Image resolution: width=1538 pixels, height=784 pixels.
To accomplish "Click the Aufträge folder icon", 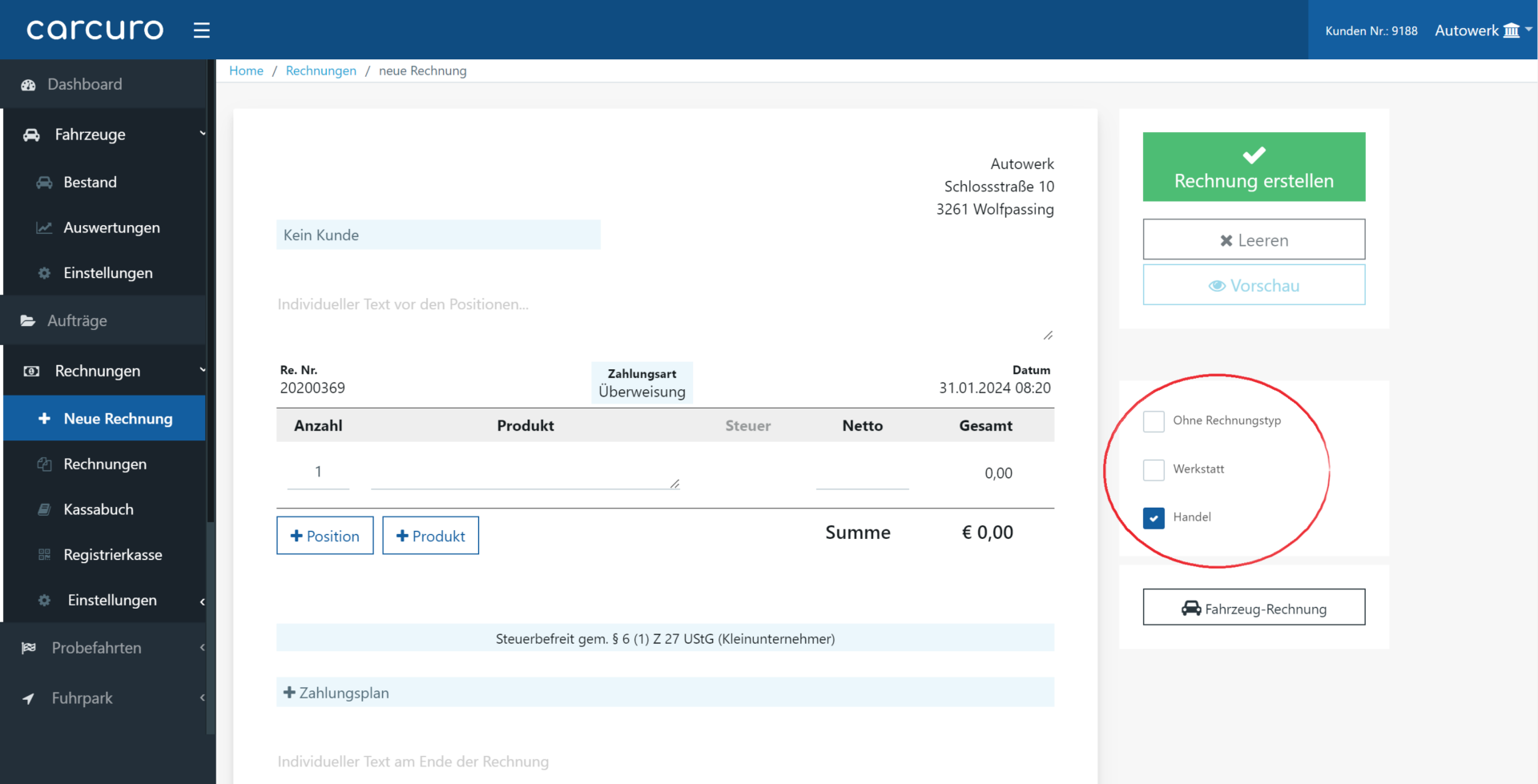I will (28, 321).
